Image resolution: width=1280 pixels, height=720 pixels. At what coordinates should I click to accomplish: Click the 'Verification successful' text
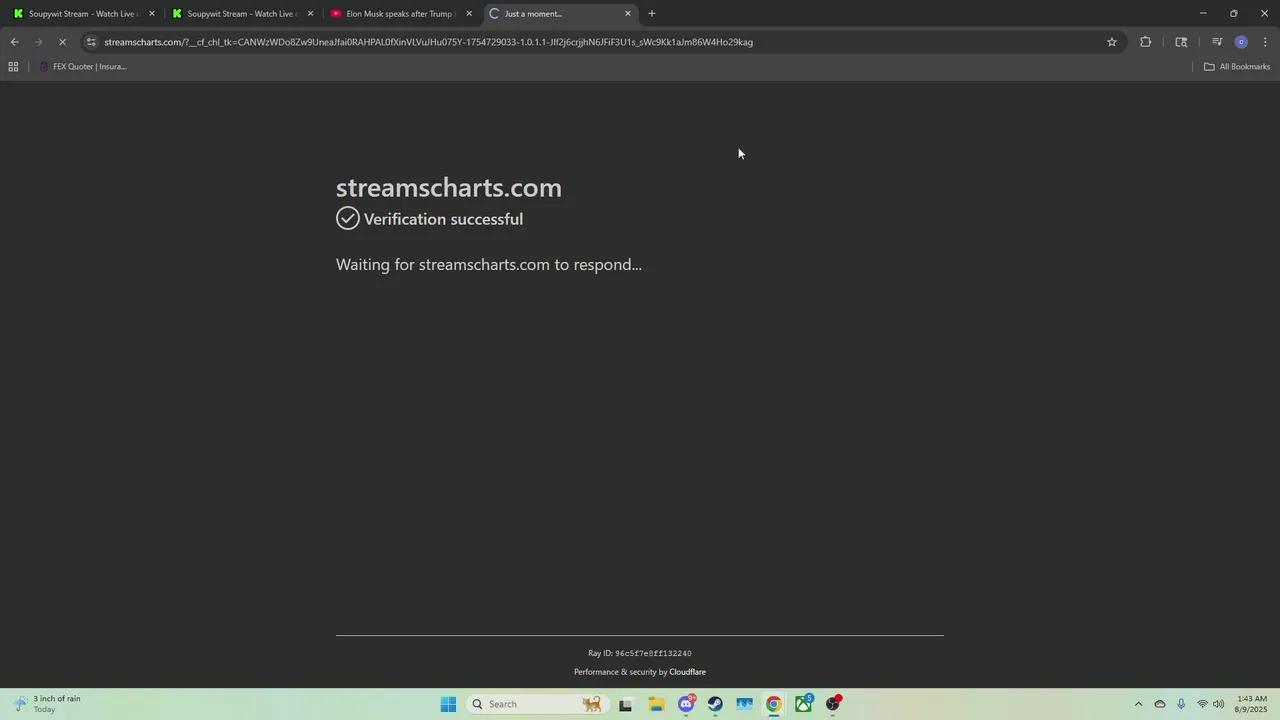(443, 219)
